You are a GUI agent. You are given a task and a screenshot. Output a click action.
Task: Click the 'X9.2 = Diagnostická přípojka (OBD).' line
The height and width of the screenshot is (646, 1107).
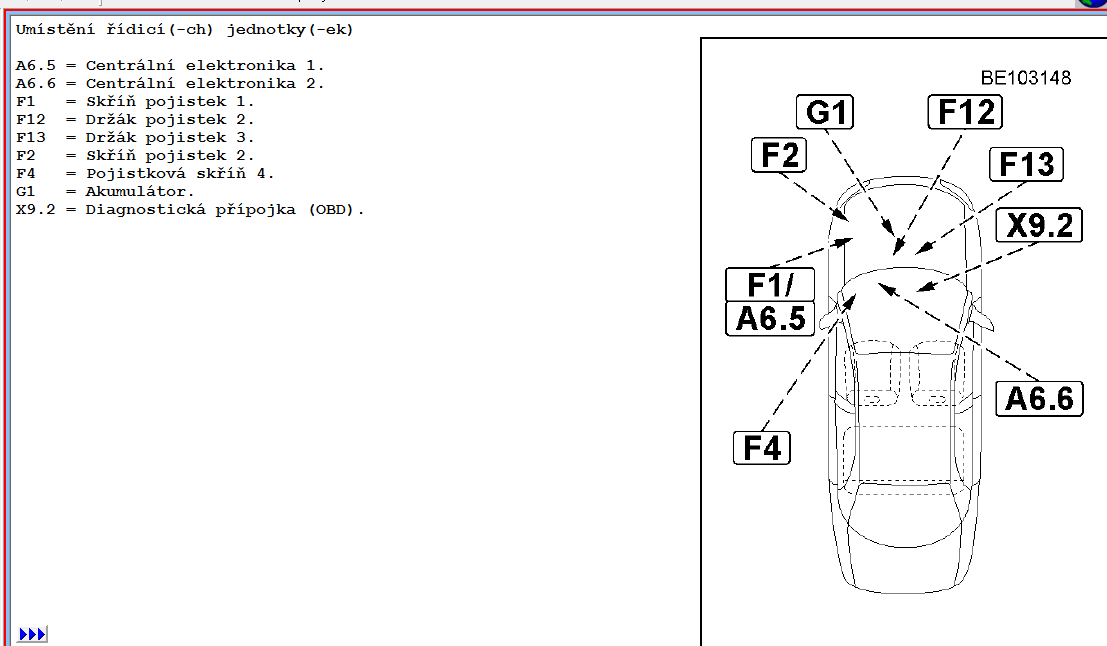click(x=190, y=210)
